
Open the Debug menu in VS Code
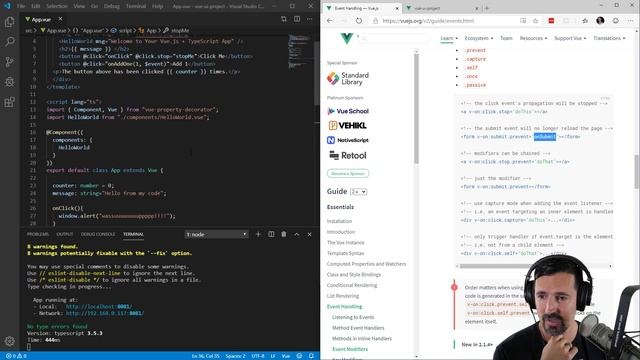(111, 6)
